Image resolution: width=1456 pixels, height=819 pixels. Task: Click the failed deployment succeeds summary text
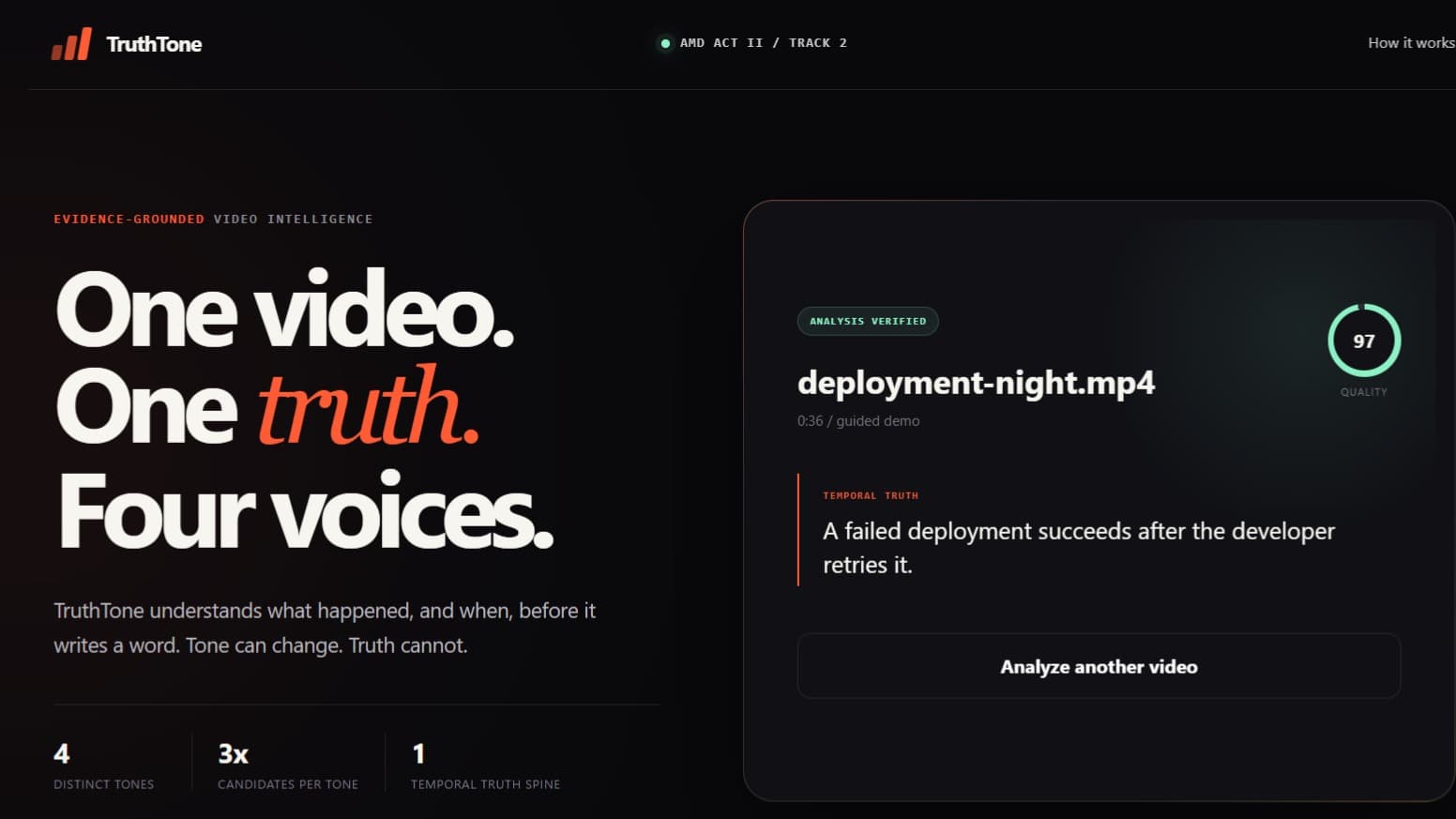[1079, 548]
